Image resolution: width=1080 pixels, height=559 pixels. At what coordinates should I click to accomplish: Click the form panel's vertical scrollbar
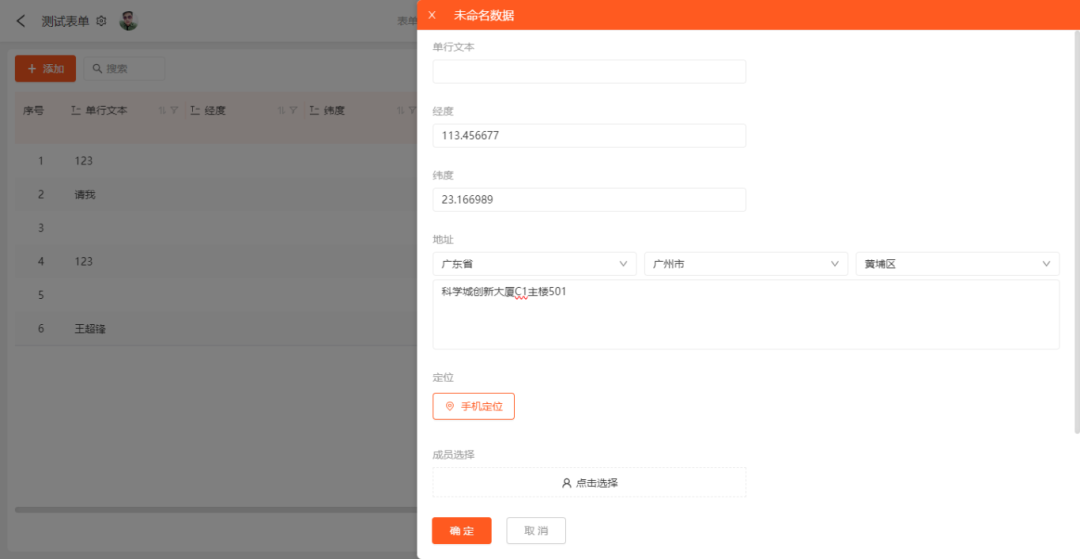point(1077,232)
